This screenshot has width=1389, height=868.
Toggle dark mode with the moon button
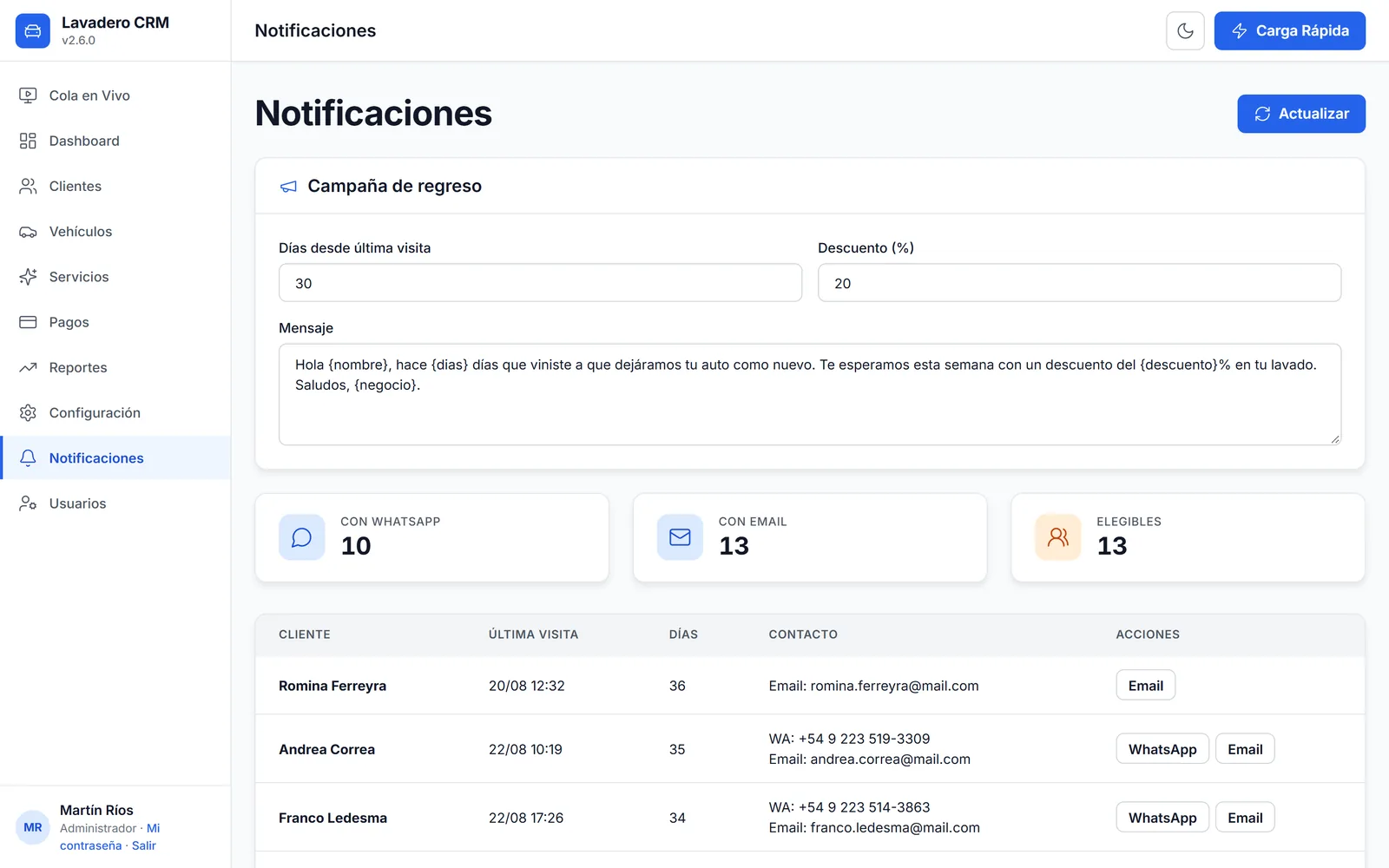tap(1185, 31)
